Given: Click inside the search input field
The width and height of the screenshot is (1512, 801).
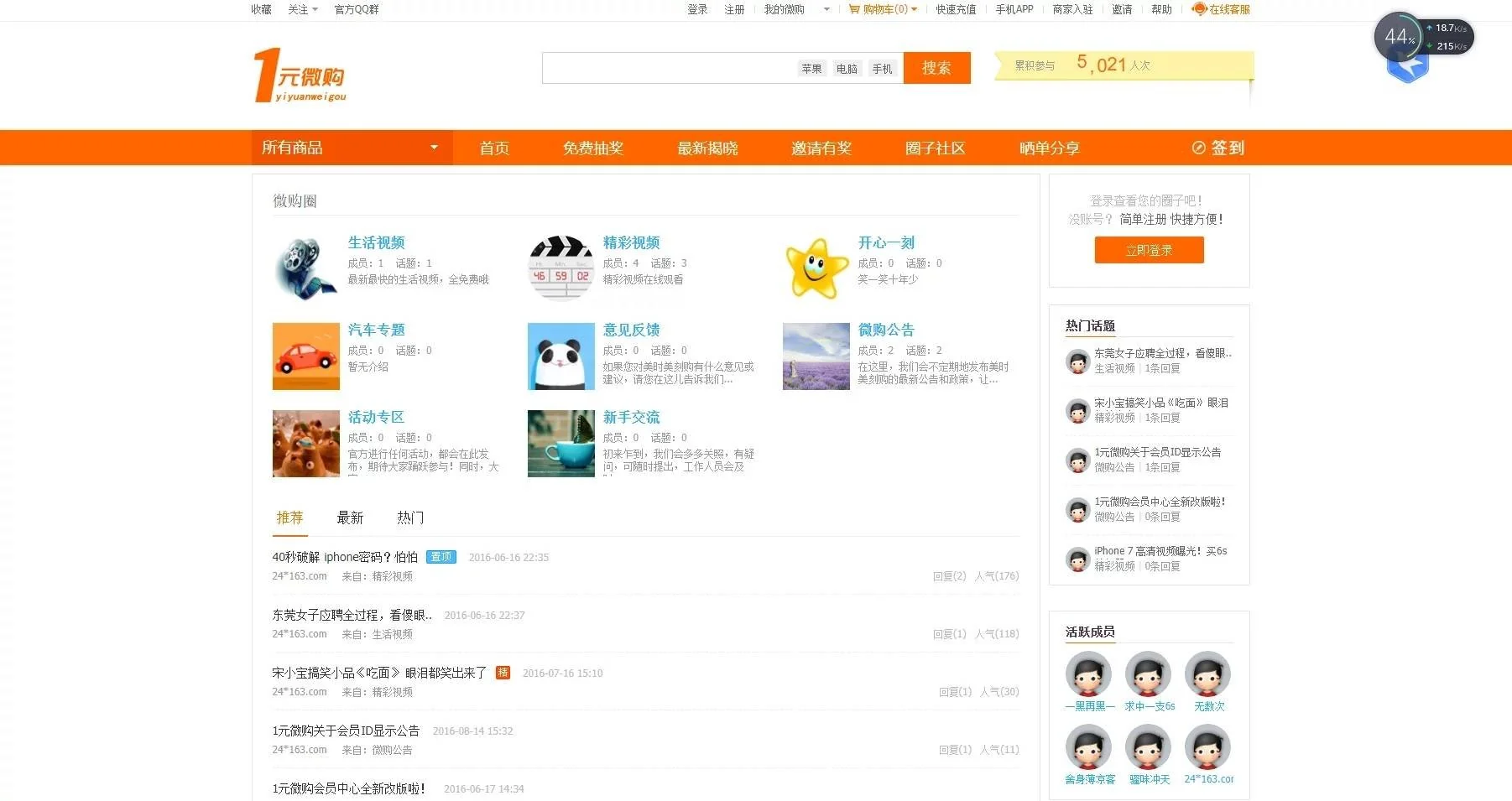Looking at the screenshot, I should pyautogui.click(x=667, y=68).
